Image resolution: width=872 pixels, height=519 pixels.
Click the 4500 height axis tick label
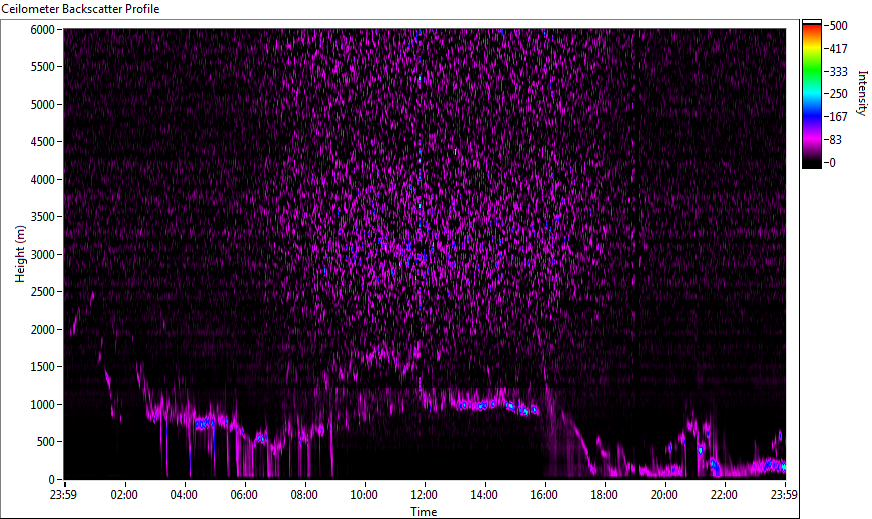[x=42, y=142]
